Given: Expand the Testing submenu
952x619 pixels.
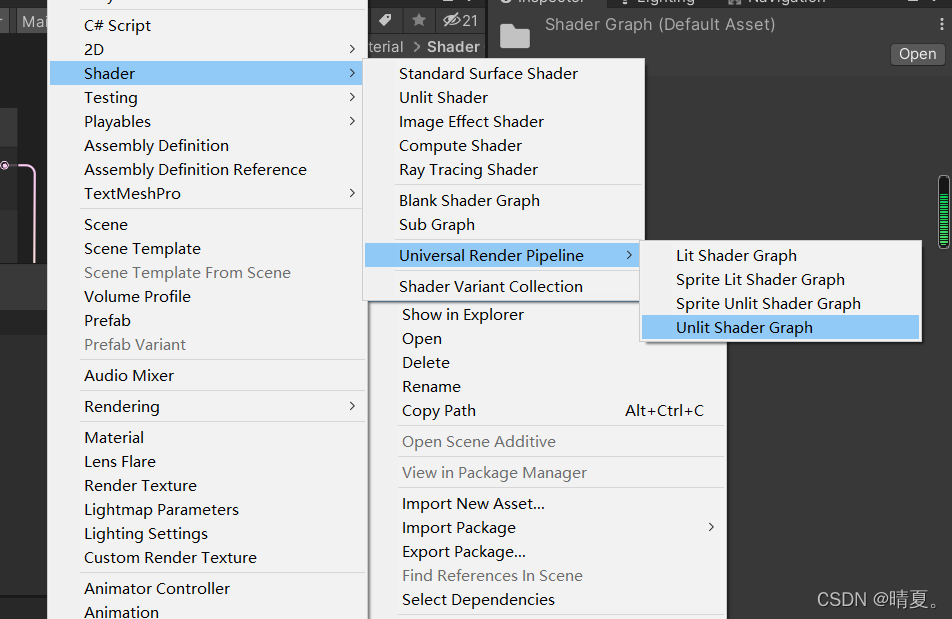Looking at the screenshot, I should 206,97.
